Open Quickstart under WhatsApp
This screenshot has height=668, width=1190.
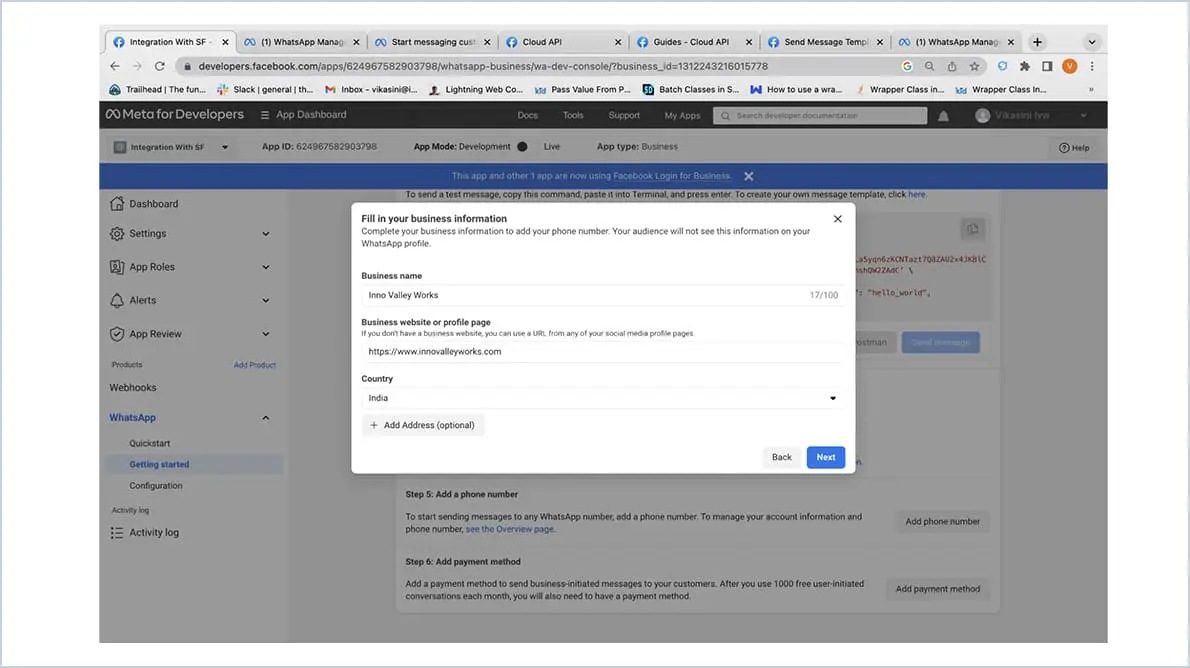150,443
